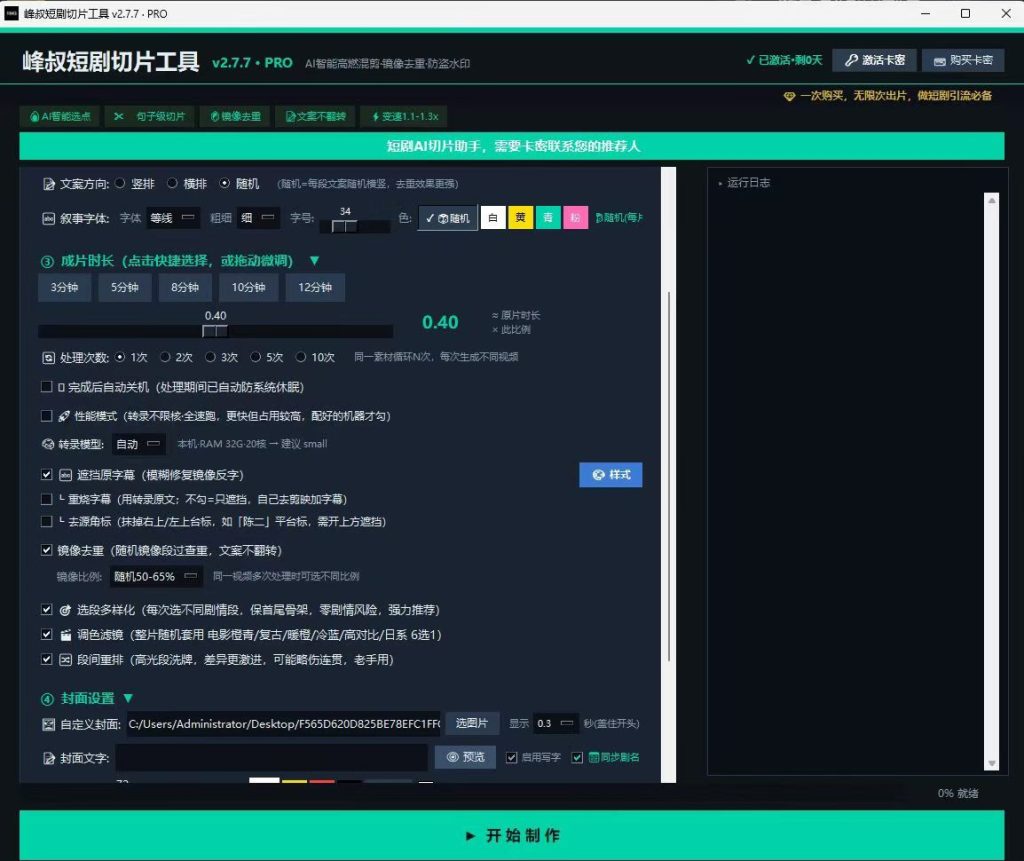Click the blue 样式 button
This screenshot has width=1024, height=861.
pyautogui.click(x=611, y=475)
